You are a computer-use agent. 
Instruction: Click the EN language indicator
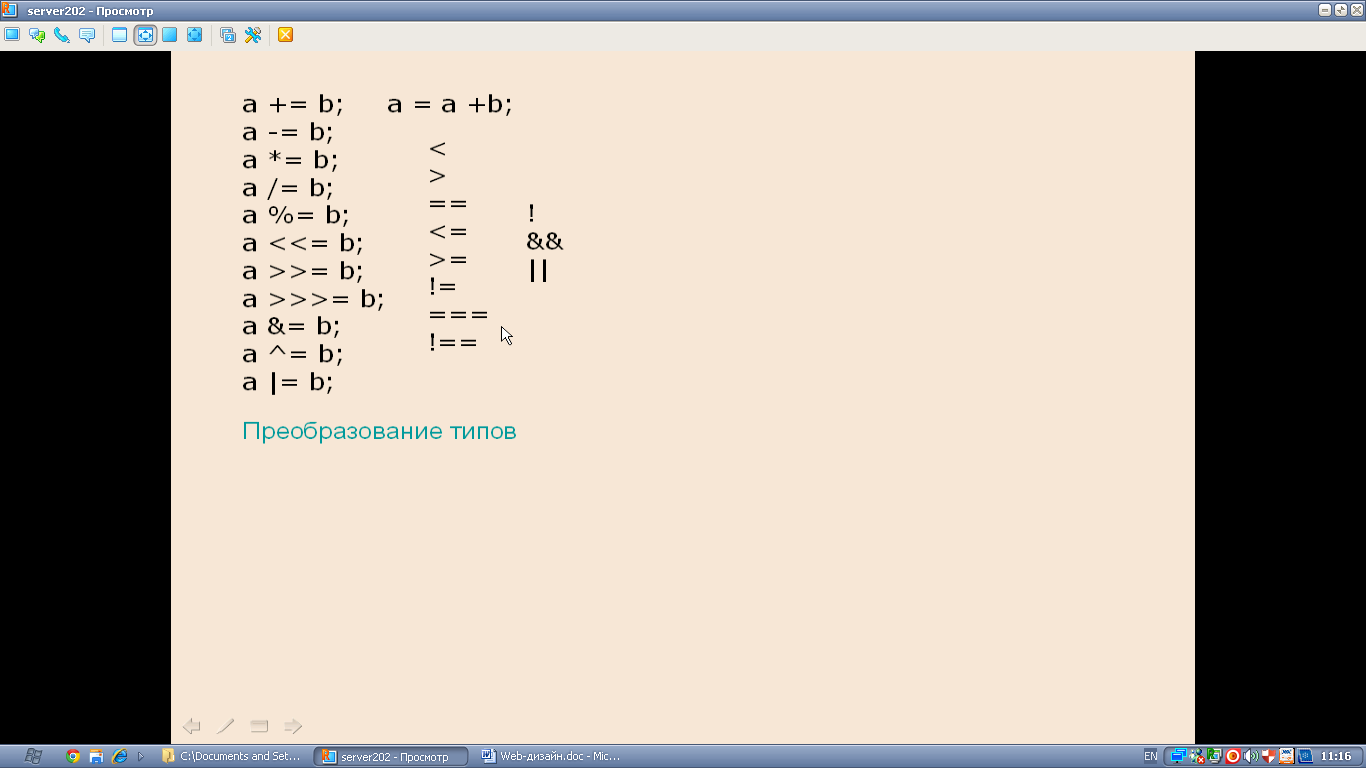point(1151,756)
